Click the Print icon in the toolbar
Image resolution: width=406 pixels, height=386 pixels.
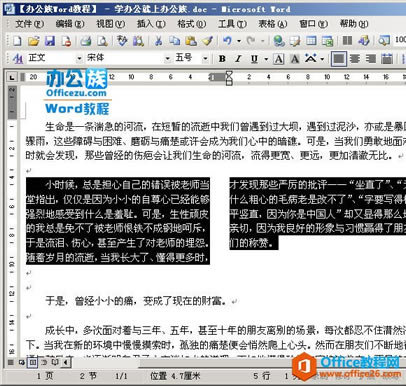pos(86,41)
